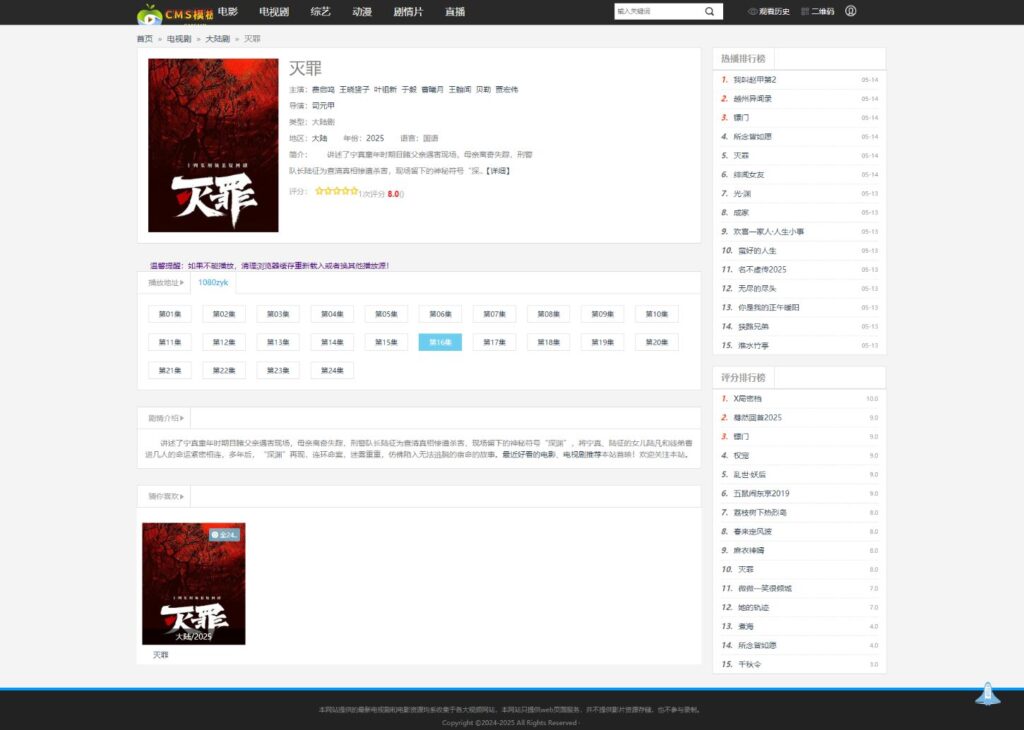Play episode 第20集

coord(657,342)
